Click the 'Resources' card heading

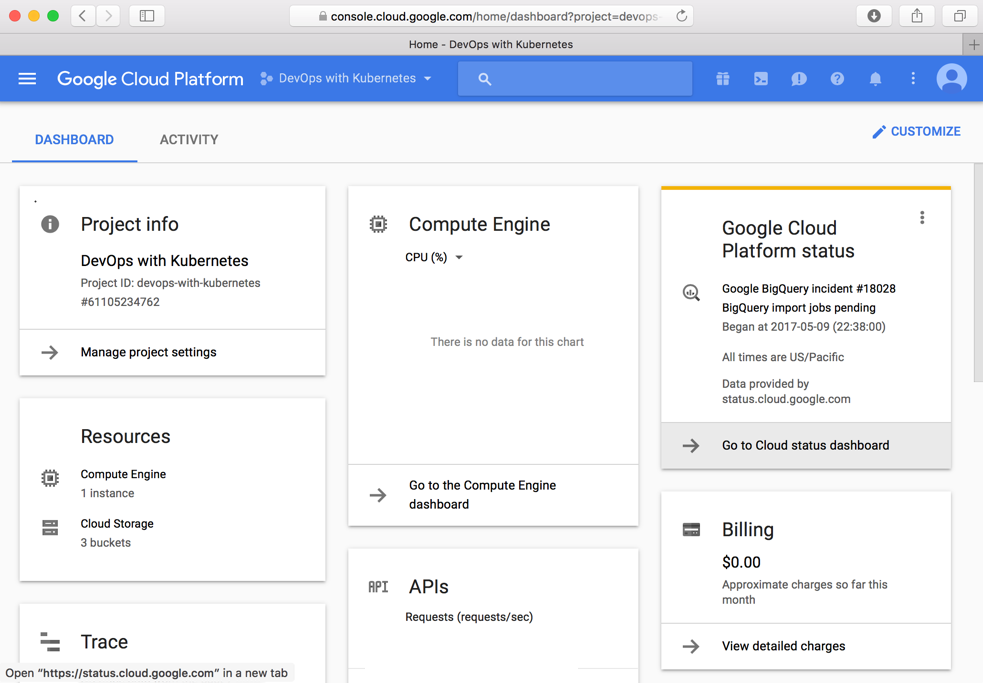pos(125,437)
